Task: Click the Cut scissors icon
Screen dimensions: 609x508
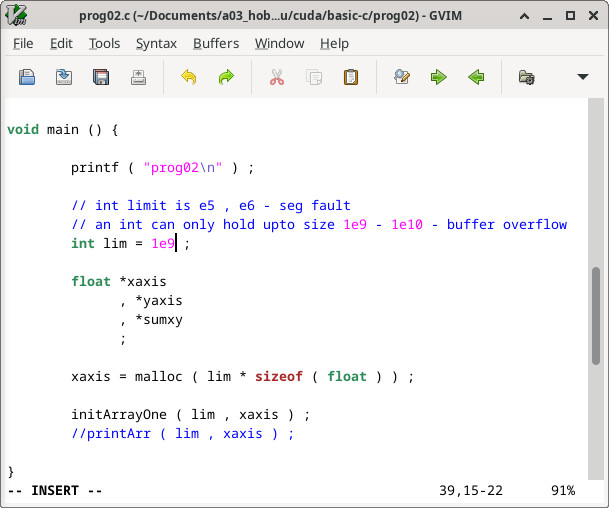Action: click(x=277, y=77)
